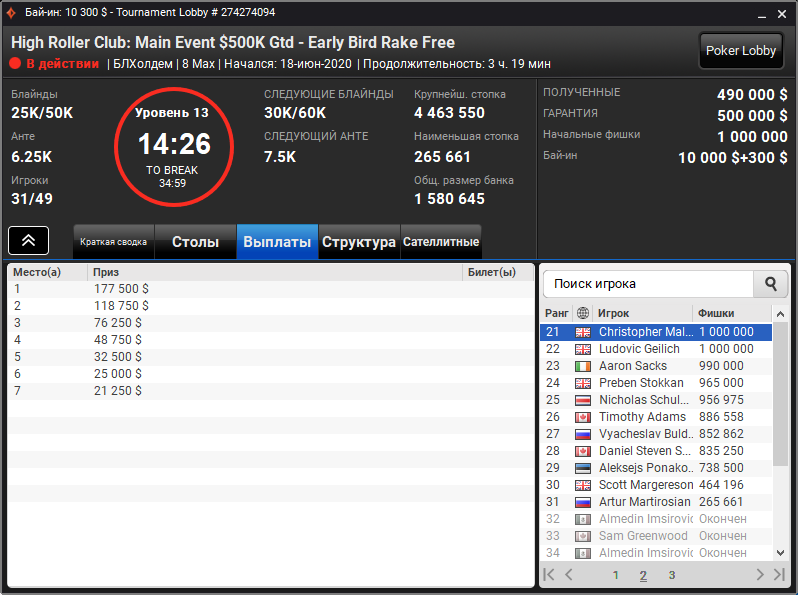
Task: Open the Краткая сводка tab
Action: click(x=114, y=241)
